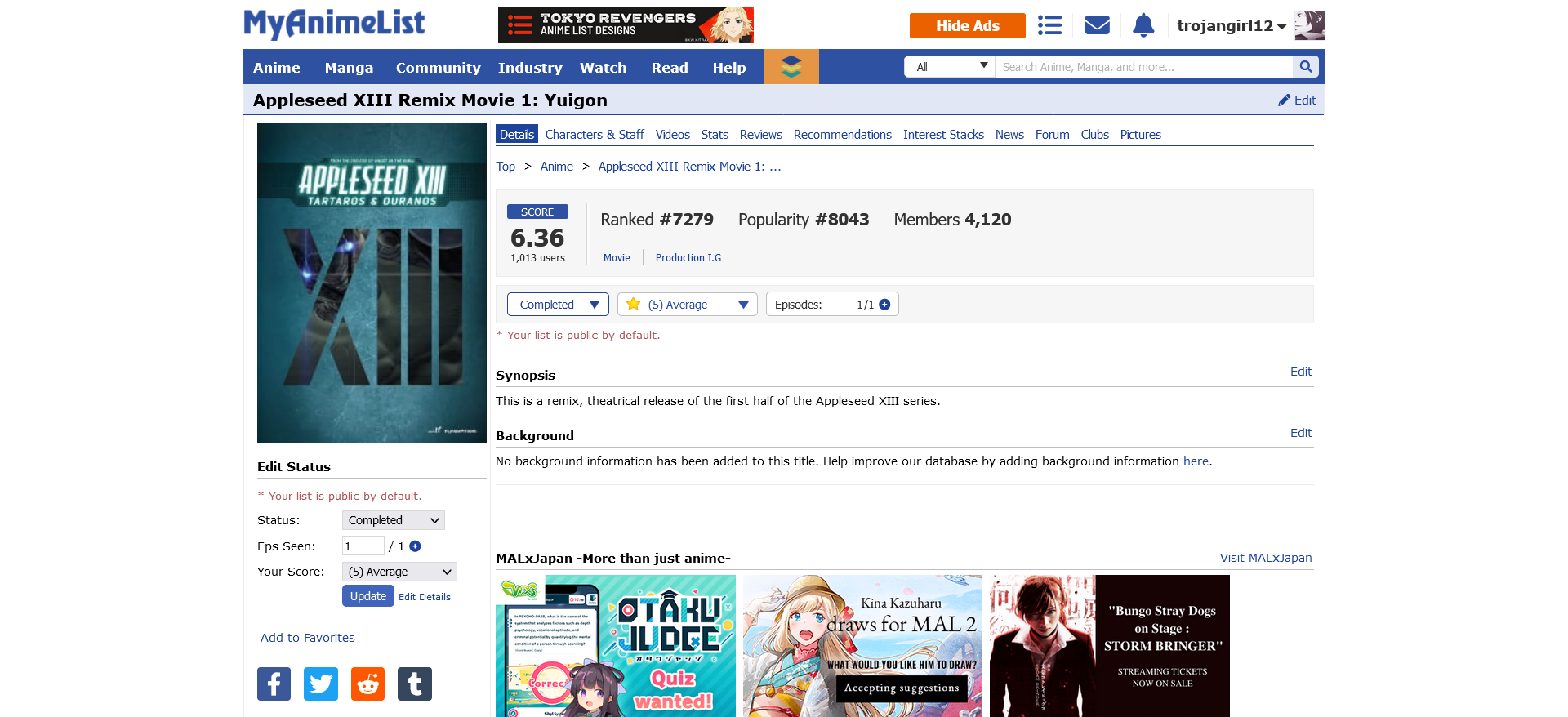Open Bungo Stray Dogs on Stage banner
Screen dimensions: 1568x717
tap(1110, 646)
